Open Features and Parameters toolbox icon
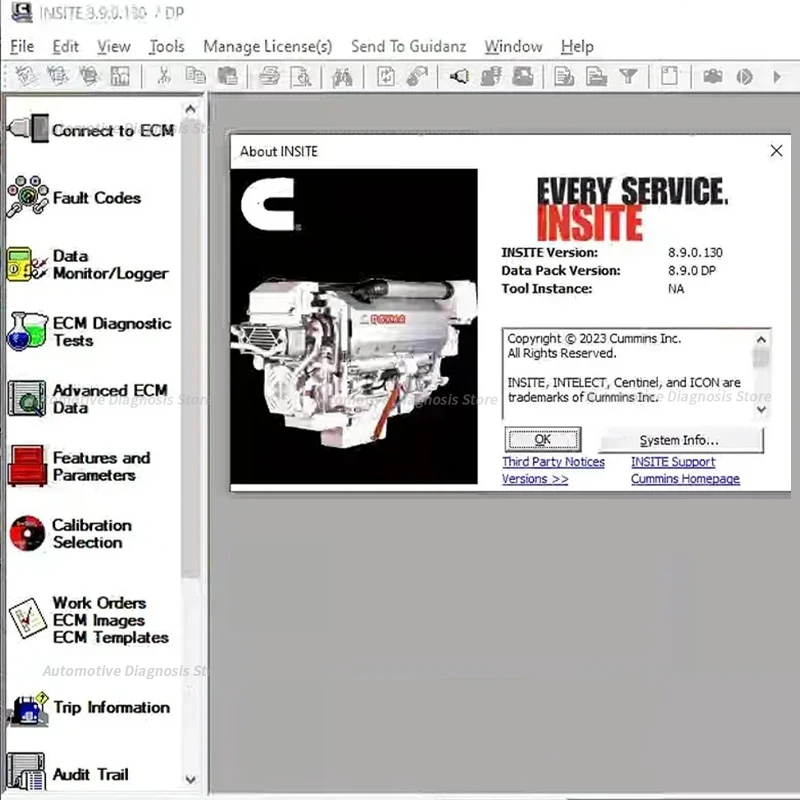800x800 pixels. (x=28, y=465)
